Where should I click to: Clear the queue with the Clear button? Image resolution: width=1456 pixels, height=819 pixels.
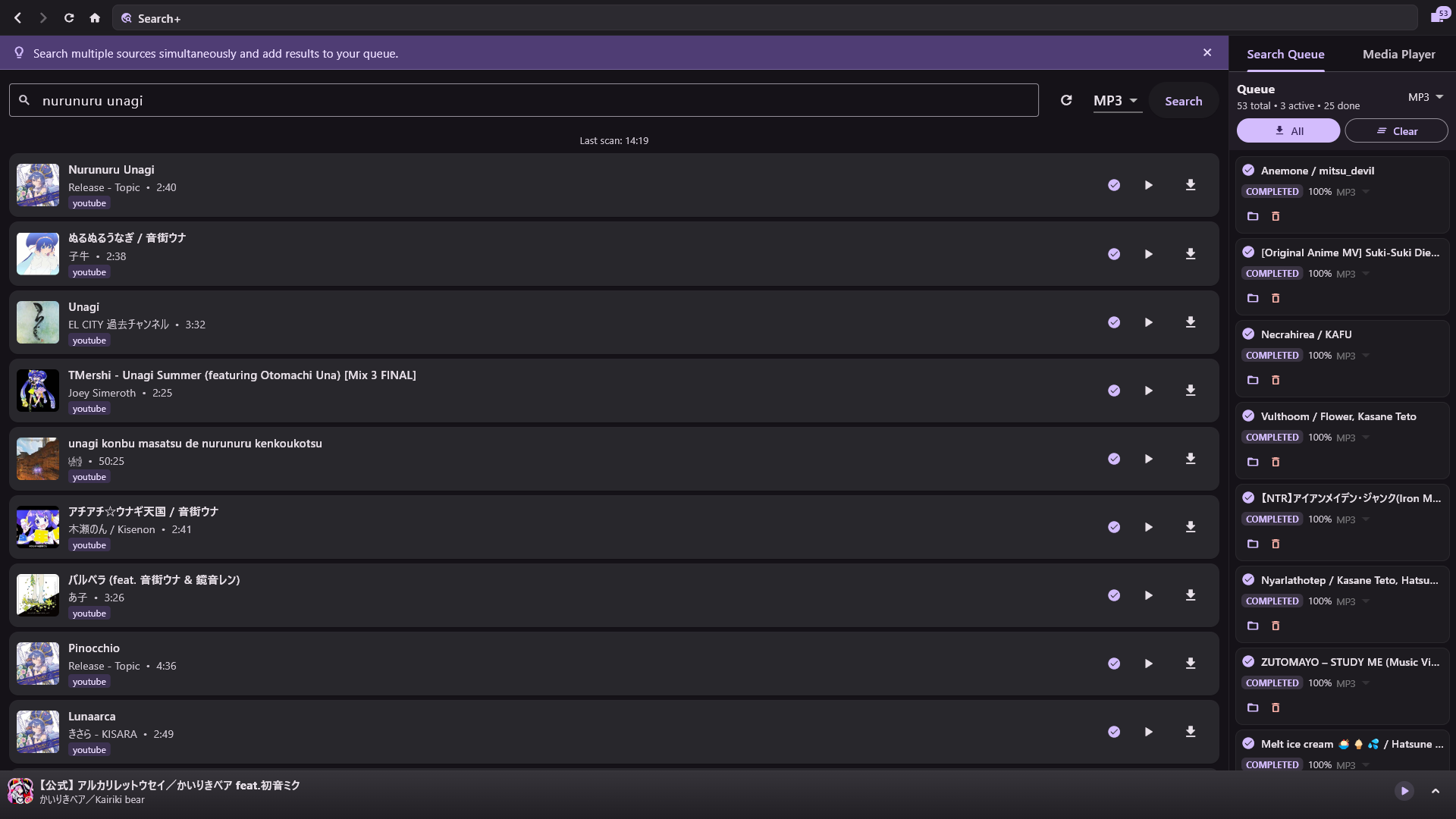[1396, 130]
